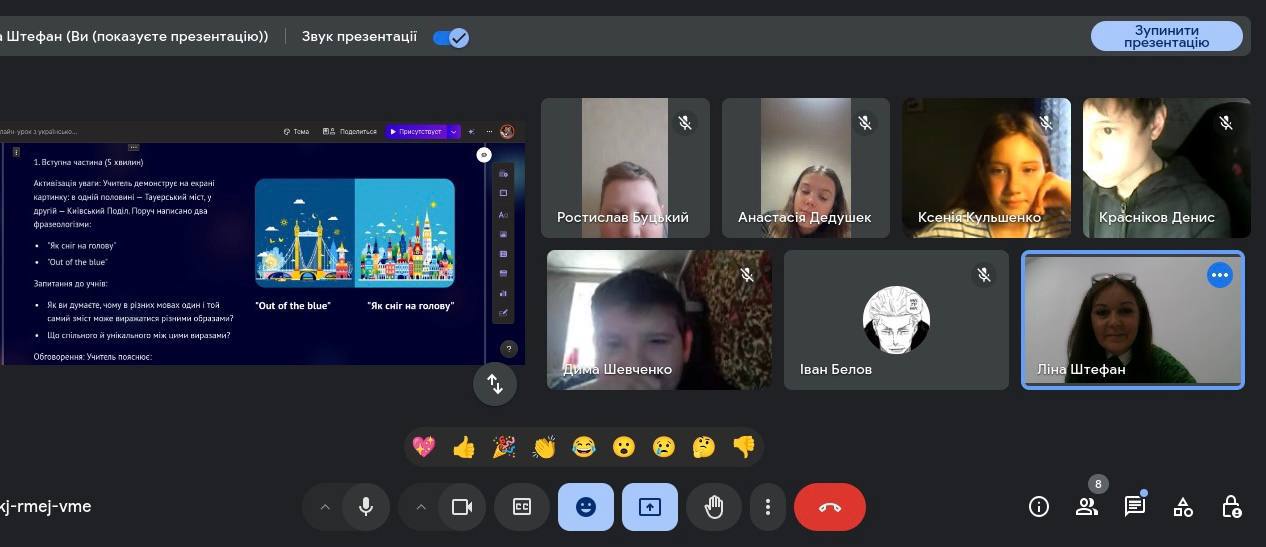The height and width of the screenshot is (547, 1266).
Task: Expand video settings arrow beside camera
Action: [420, 507]
